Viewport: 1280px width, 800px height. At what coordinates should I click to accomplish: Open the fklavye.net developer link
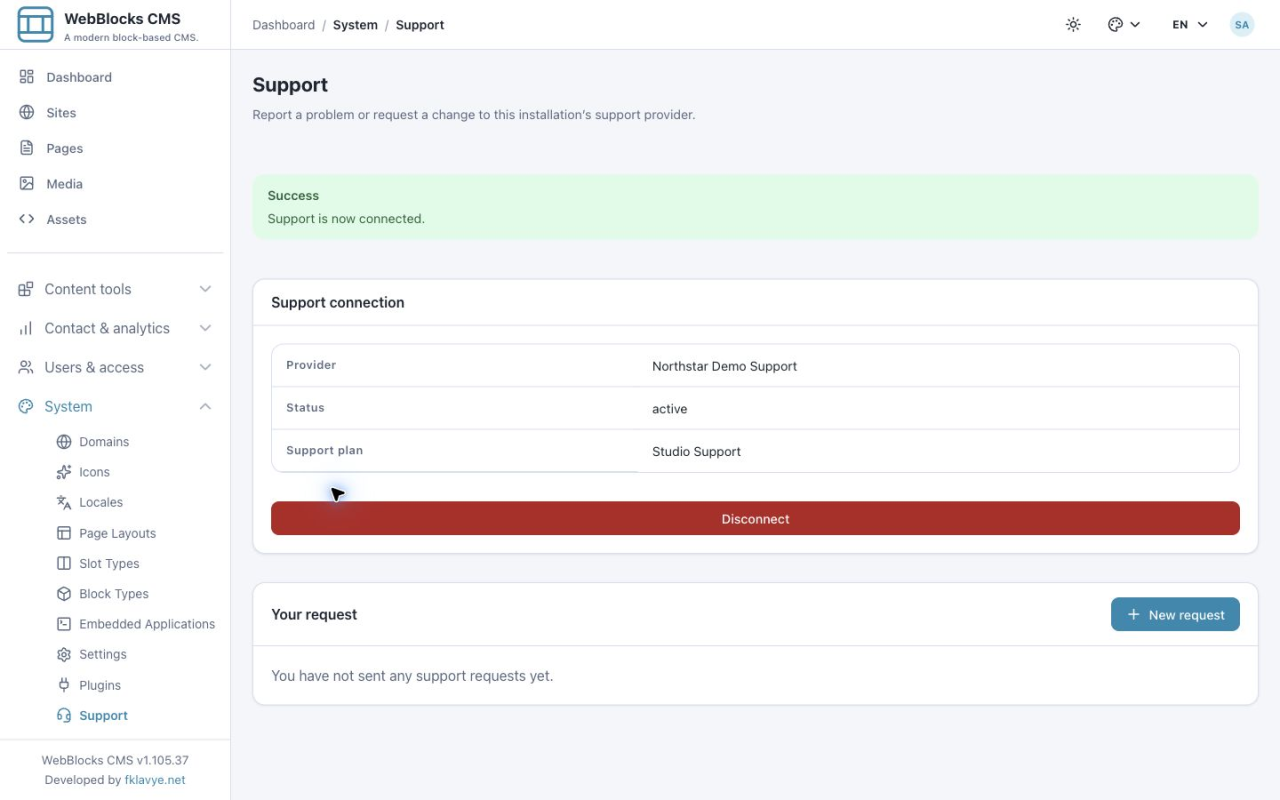155,780
